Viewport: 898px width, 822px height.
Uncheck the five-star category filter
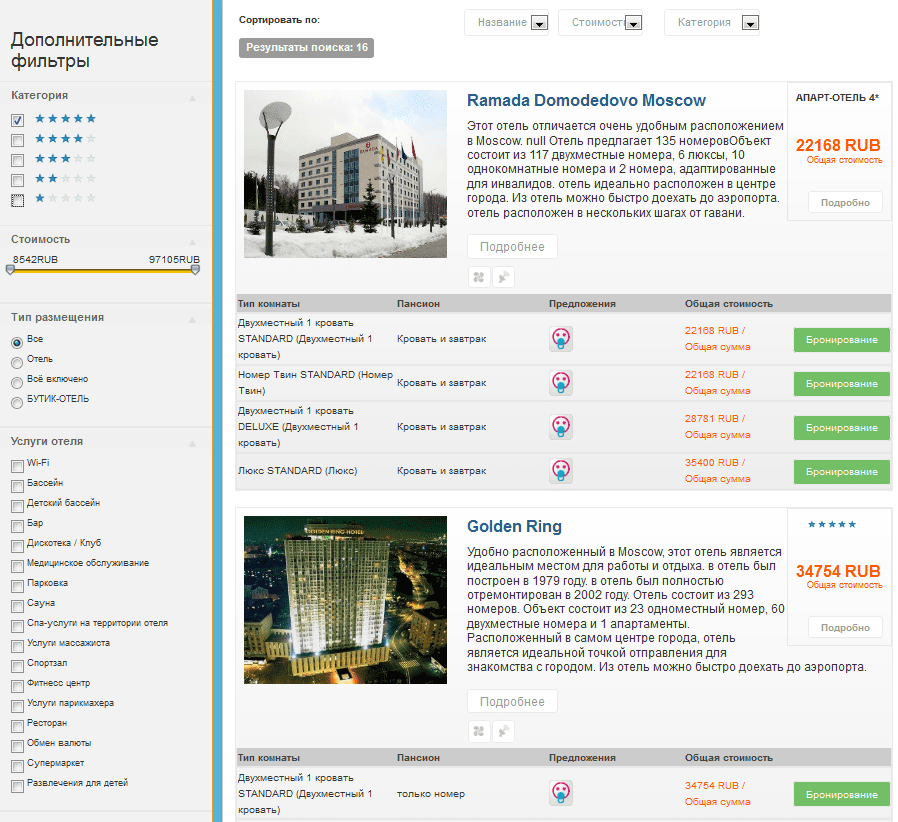[17, 120]
